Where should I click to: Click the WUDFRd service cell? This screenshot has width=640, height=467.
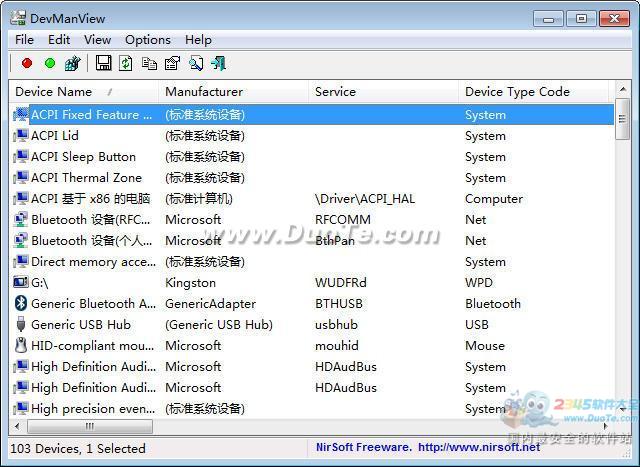click(x=341, y=282)
